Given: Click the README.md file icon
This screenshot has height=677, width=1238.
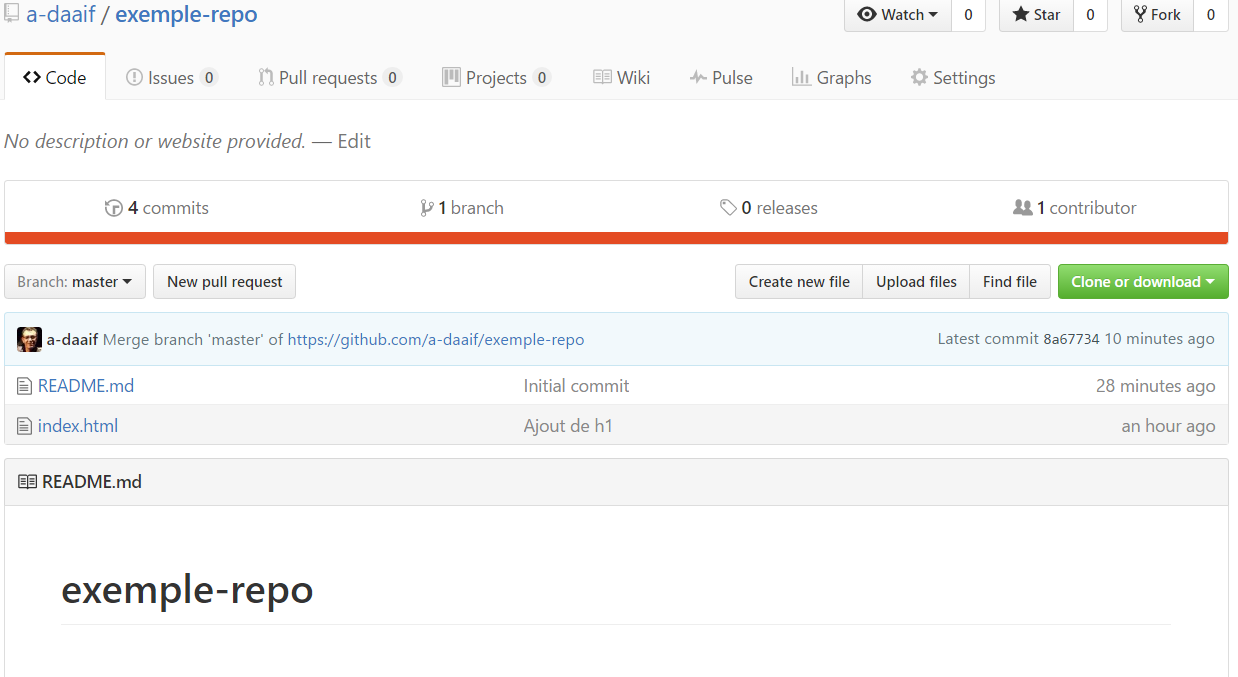Looking at the screenshot, I should tap(25, 386).
